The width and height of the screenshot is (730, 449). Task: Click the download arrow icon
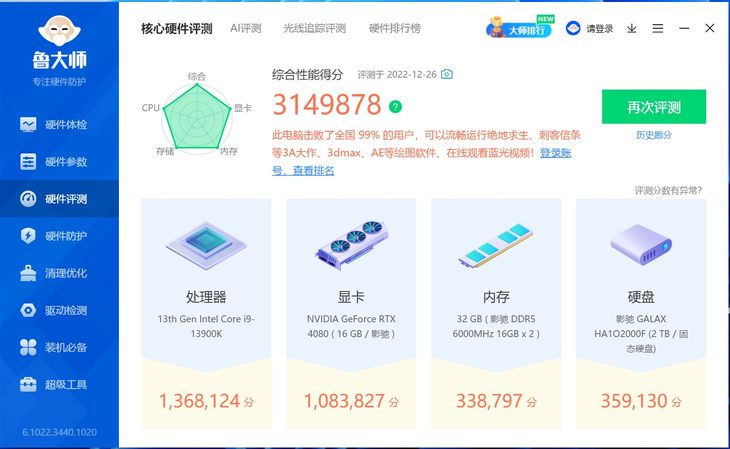(x=631, y=29)
